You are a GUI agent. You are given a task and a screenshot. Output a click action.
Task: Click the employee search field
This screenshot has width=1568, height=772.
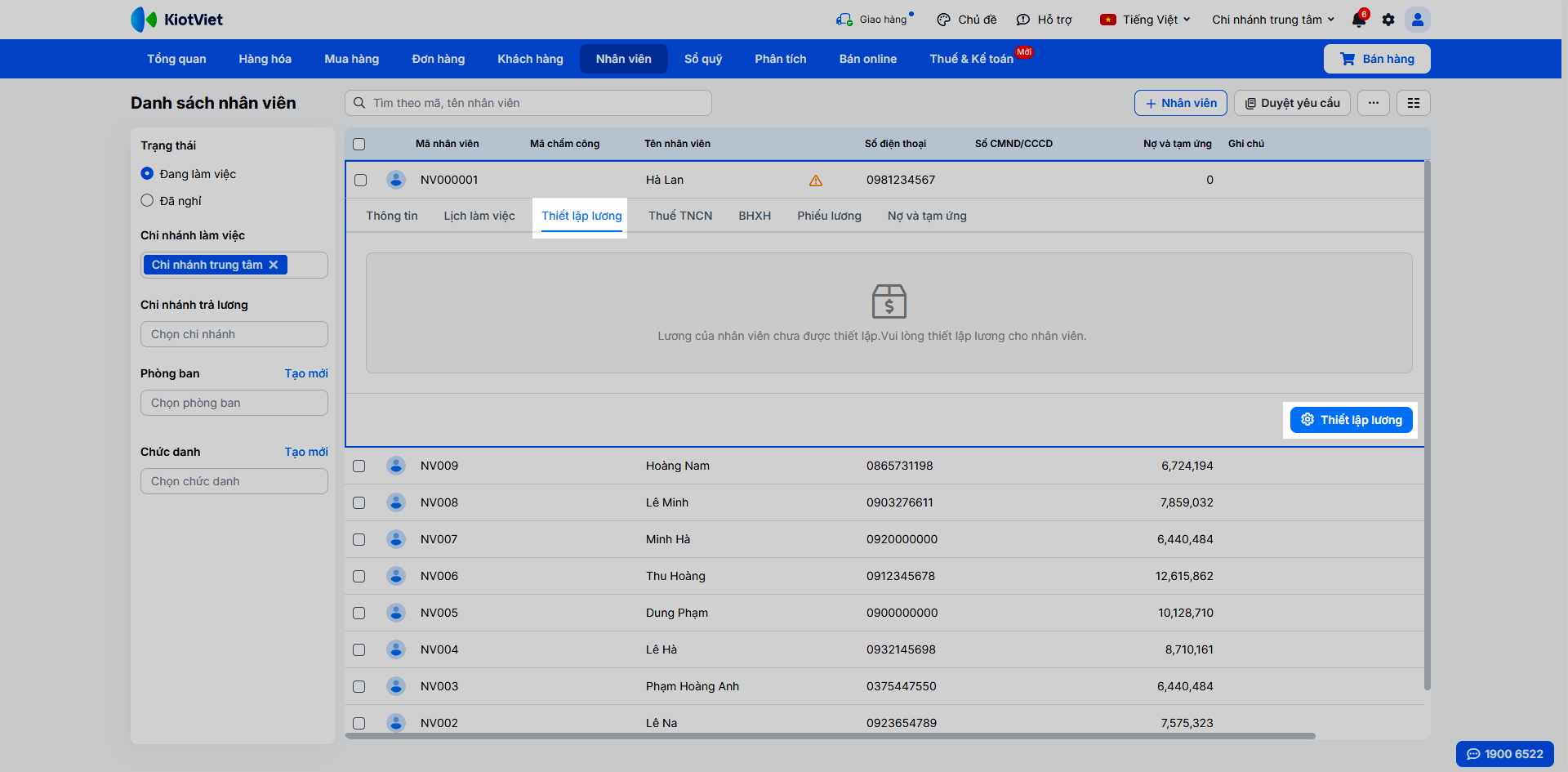(x=528, y=103)
